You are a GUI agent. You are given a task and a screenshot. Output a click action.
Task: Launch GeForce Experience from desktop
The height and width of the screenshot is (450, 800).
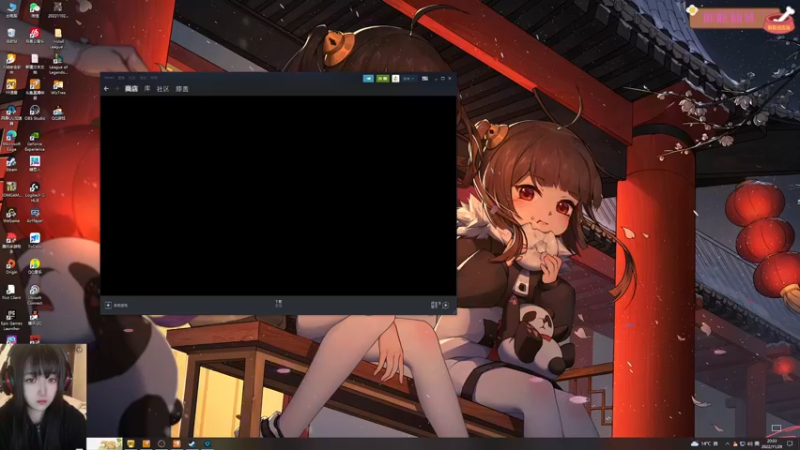coord(35,141)
